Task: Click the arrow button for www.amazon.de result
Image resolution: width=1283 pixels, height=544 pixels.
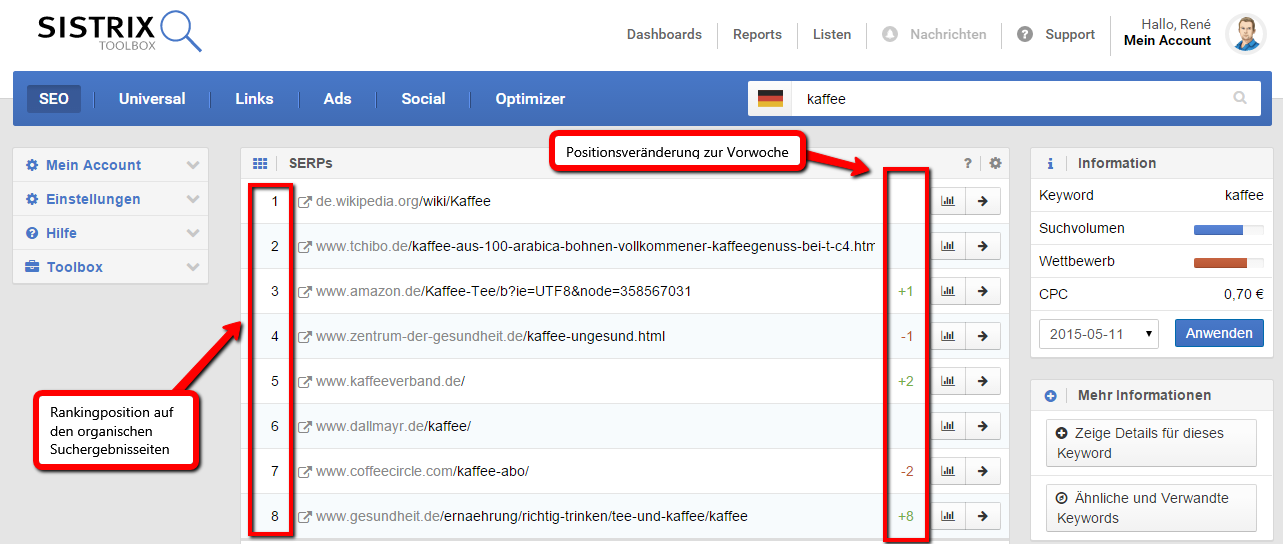Action: click(x=982, y=291)
